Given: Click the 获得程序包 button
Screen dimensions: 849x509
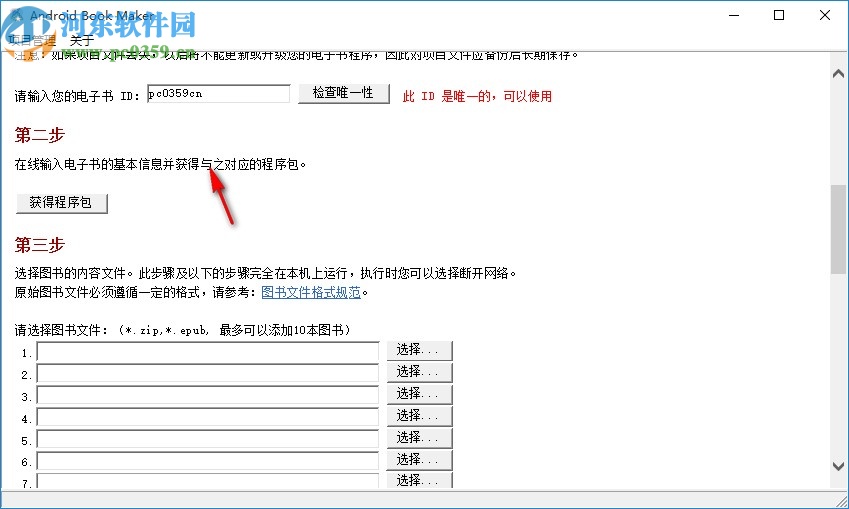Looking at the screenshot, I should 62,203.
